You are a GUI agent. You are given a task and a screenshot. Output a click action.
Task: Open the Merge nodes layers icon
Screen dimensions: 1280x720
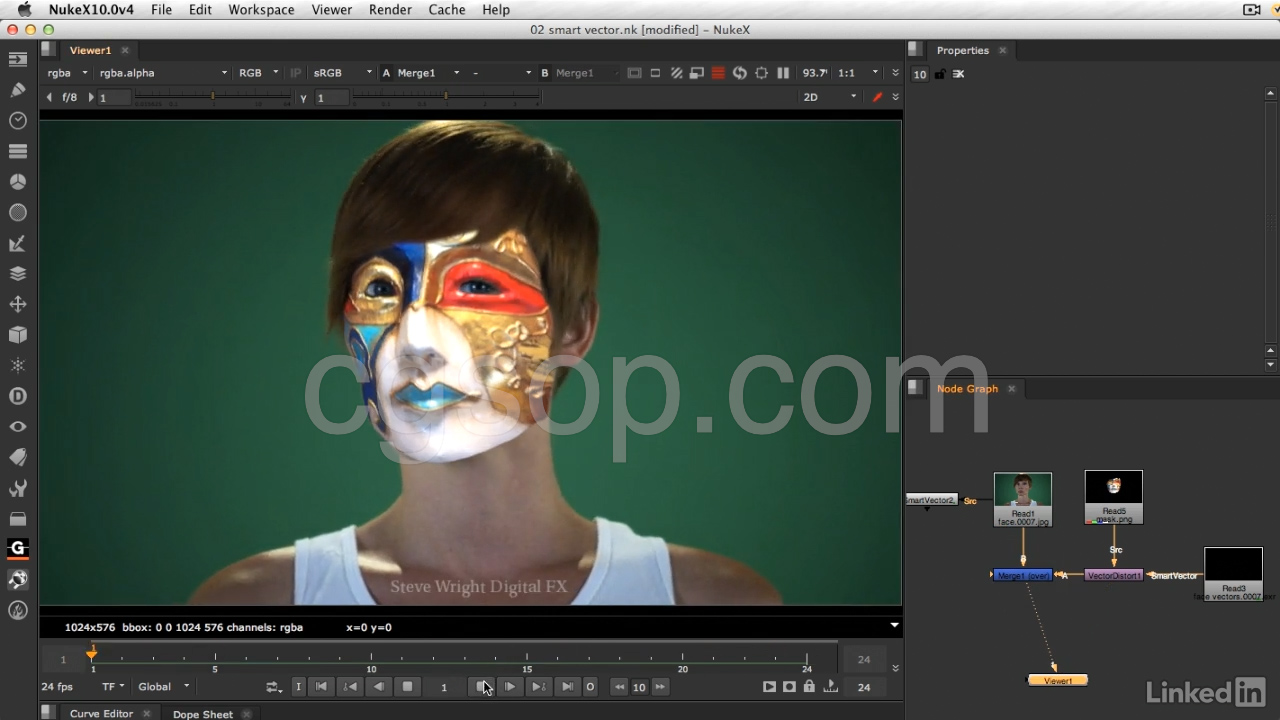pyautogui.click(x=18, y=273)
